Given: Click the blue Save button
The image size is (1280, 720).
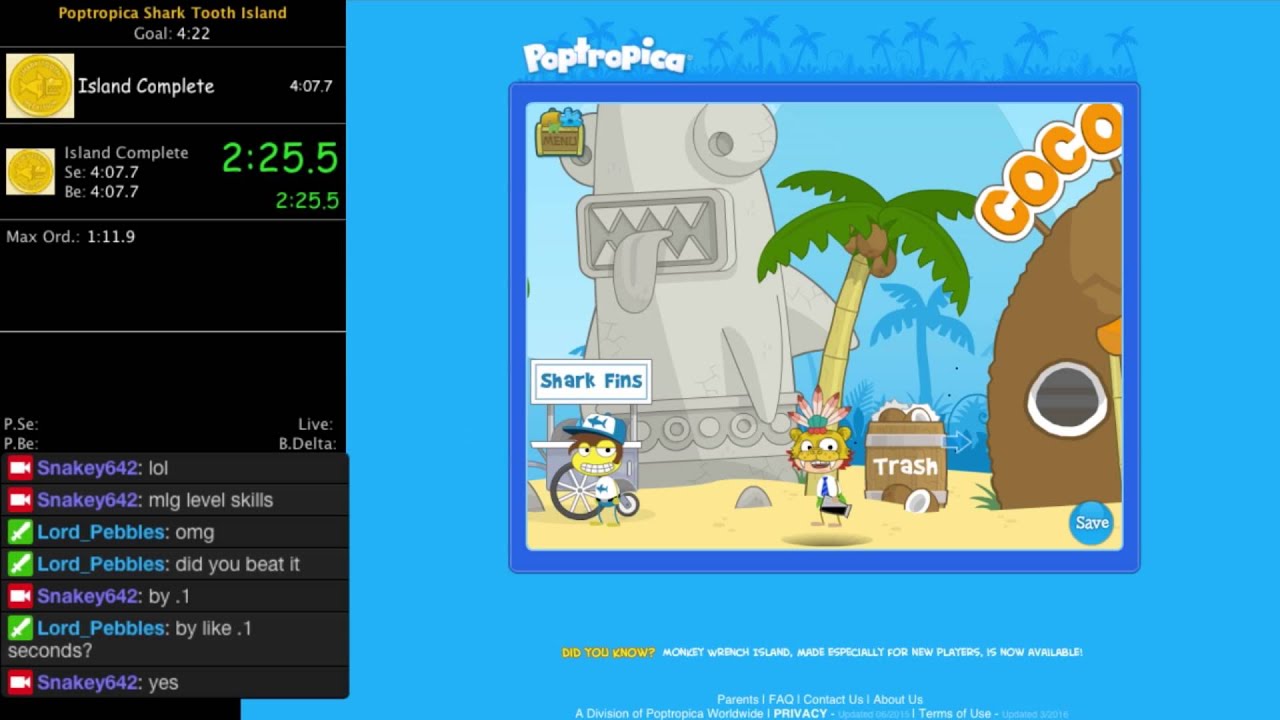Looking at the screenshot, I should (x=1090, y=523).
